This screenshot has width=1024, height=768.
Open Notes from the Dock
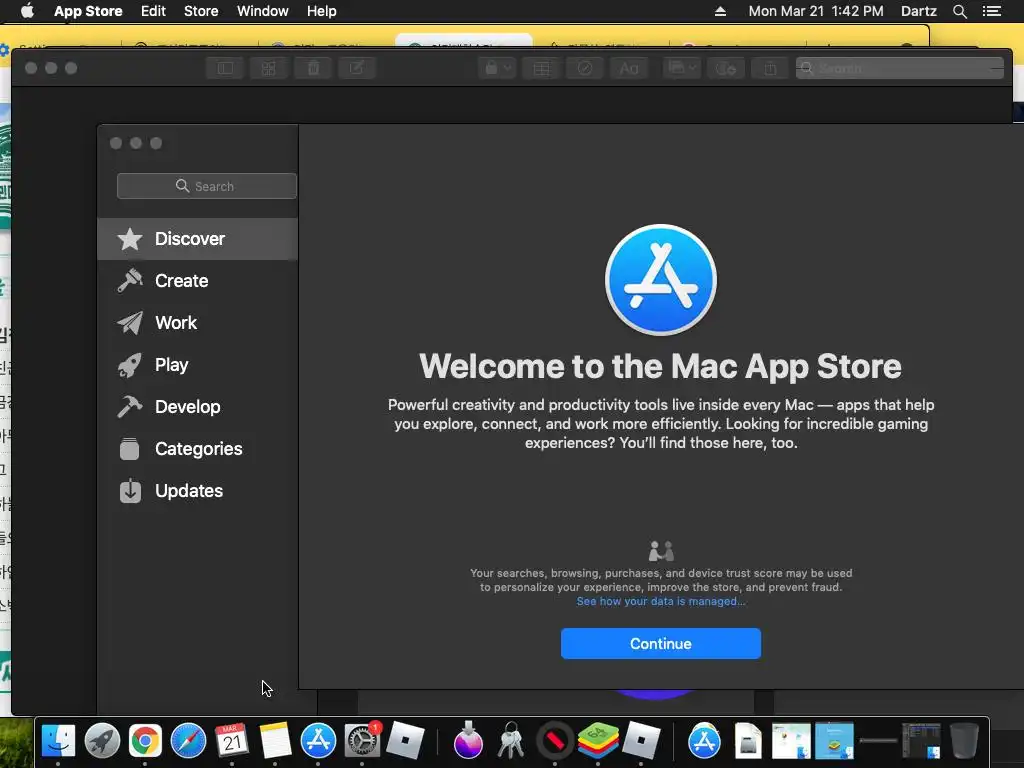pyautogui.click(x=275, y=741)
